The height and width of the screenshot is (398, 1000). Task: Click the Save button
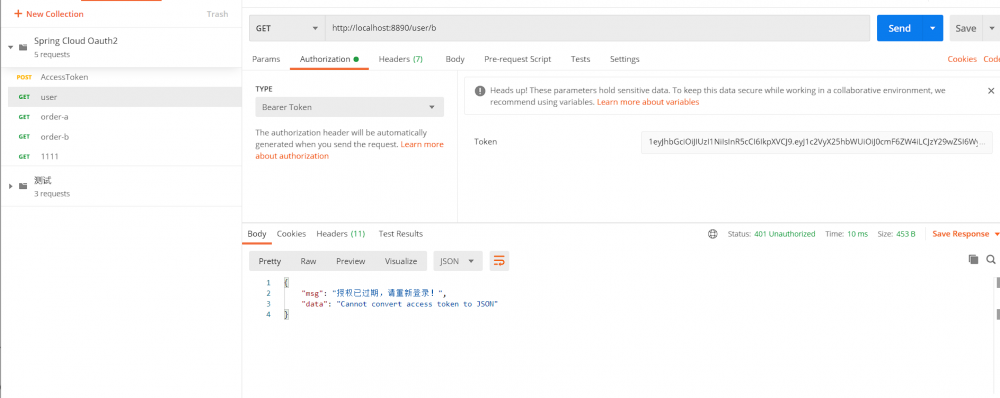(x=966, y=28)
